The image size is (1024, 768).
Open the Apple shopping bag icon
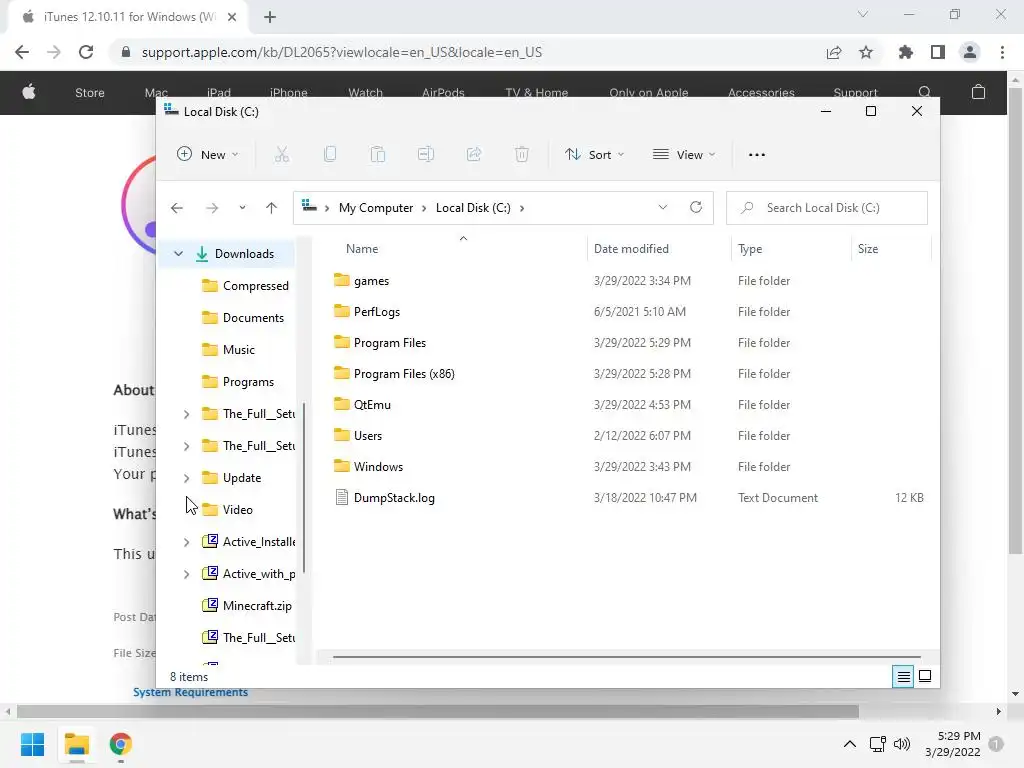click(978, 92)
